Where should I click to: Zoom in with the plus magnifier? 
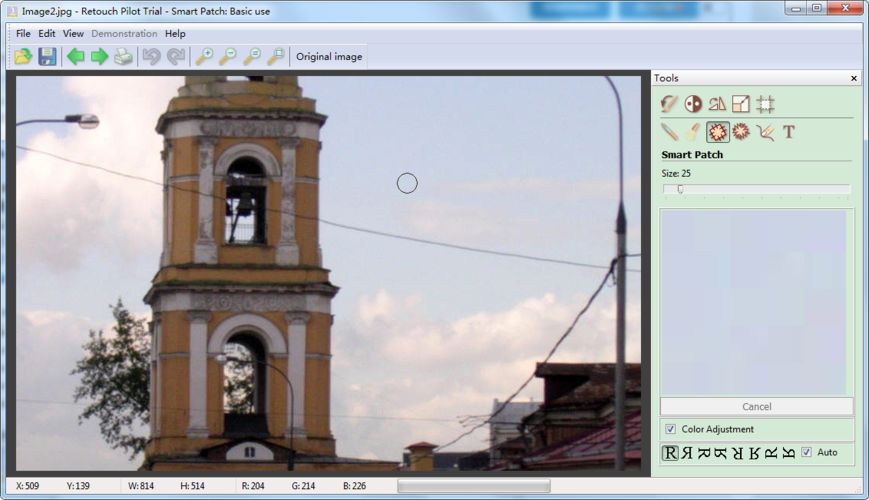(203, 57)
